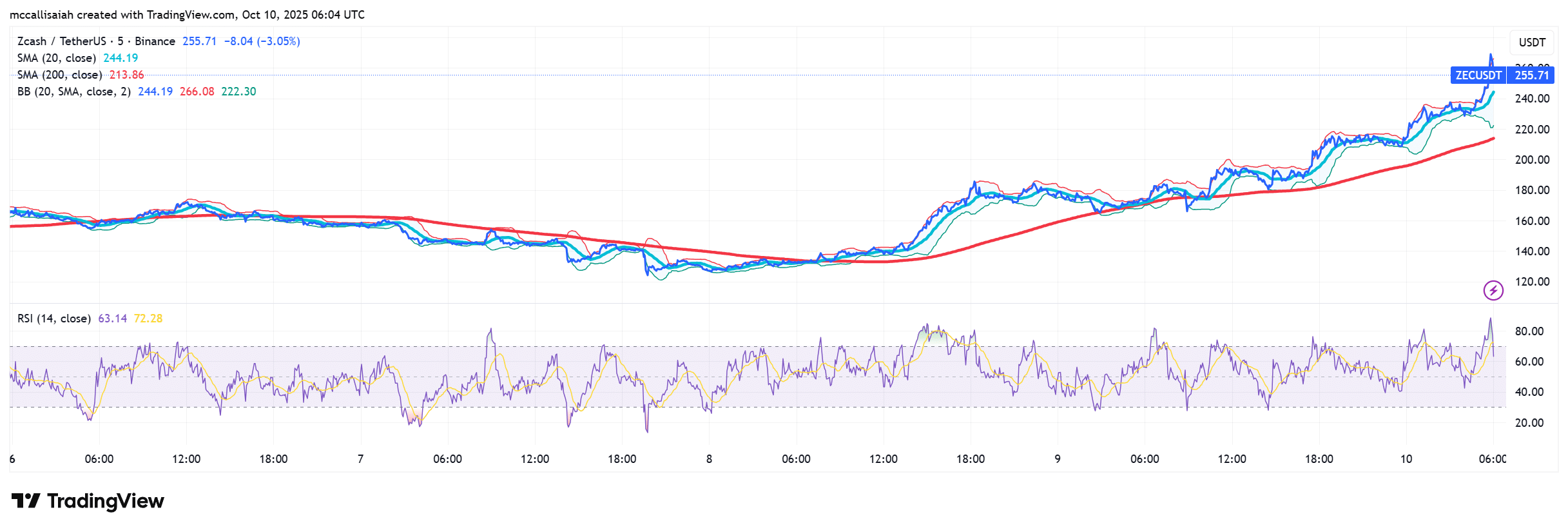Click the green 222.30 lower band value

(238, 92)
